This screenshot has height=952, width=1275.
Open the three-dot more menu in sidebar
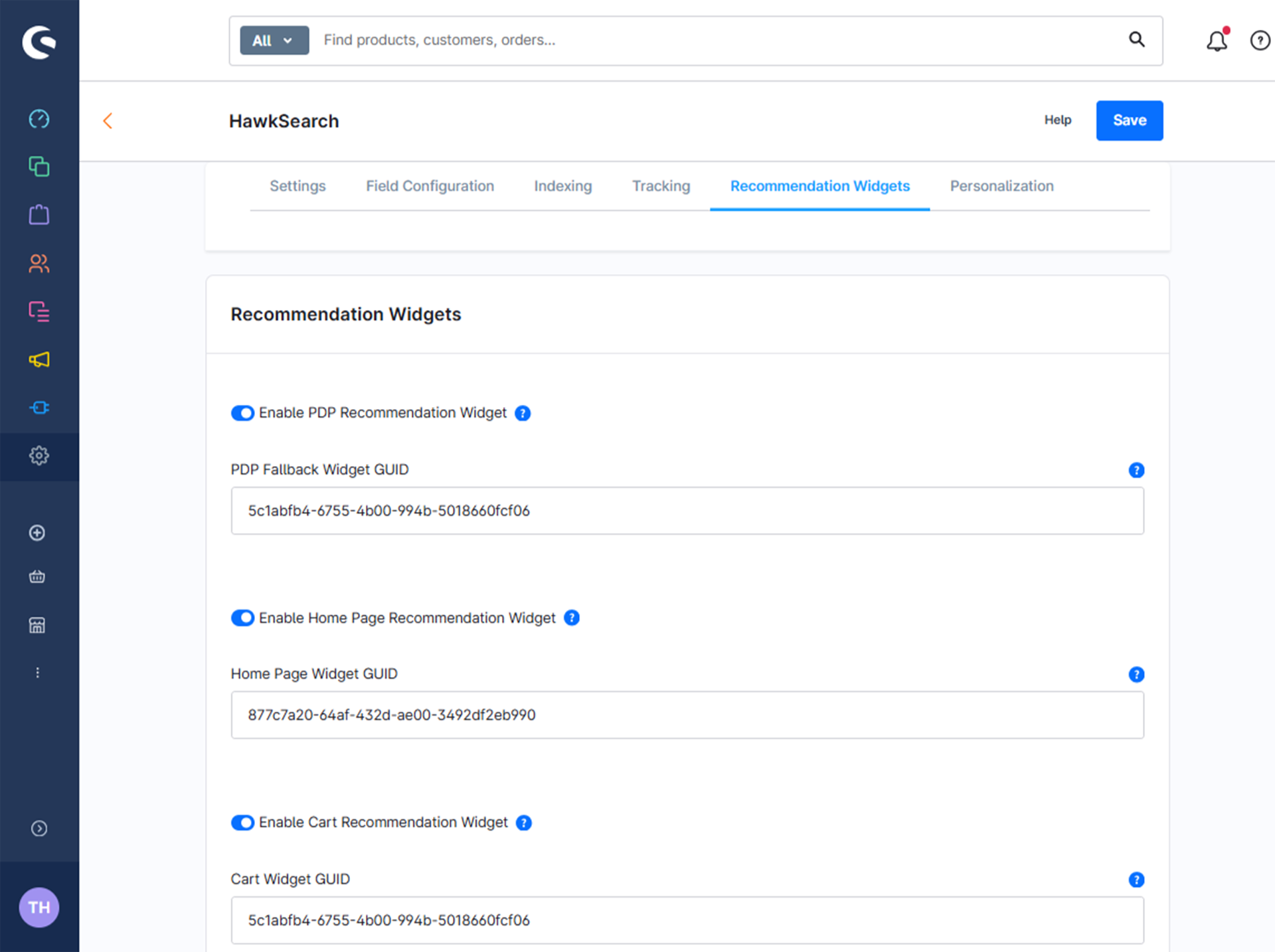(x=37, y=673)
